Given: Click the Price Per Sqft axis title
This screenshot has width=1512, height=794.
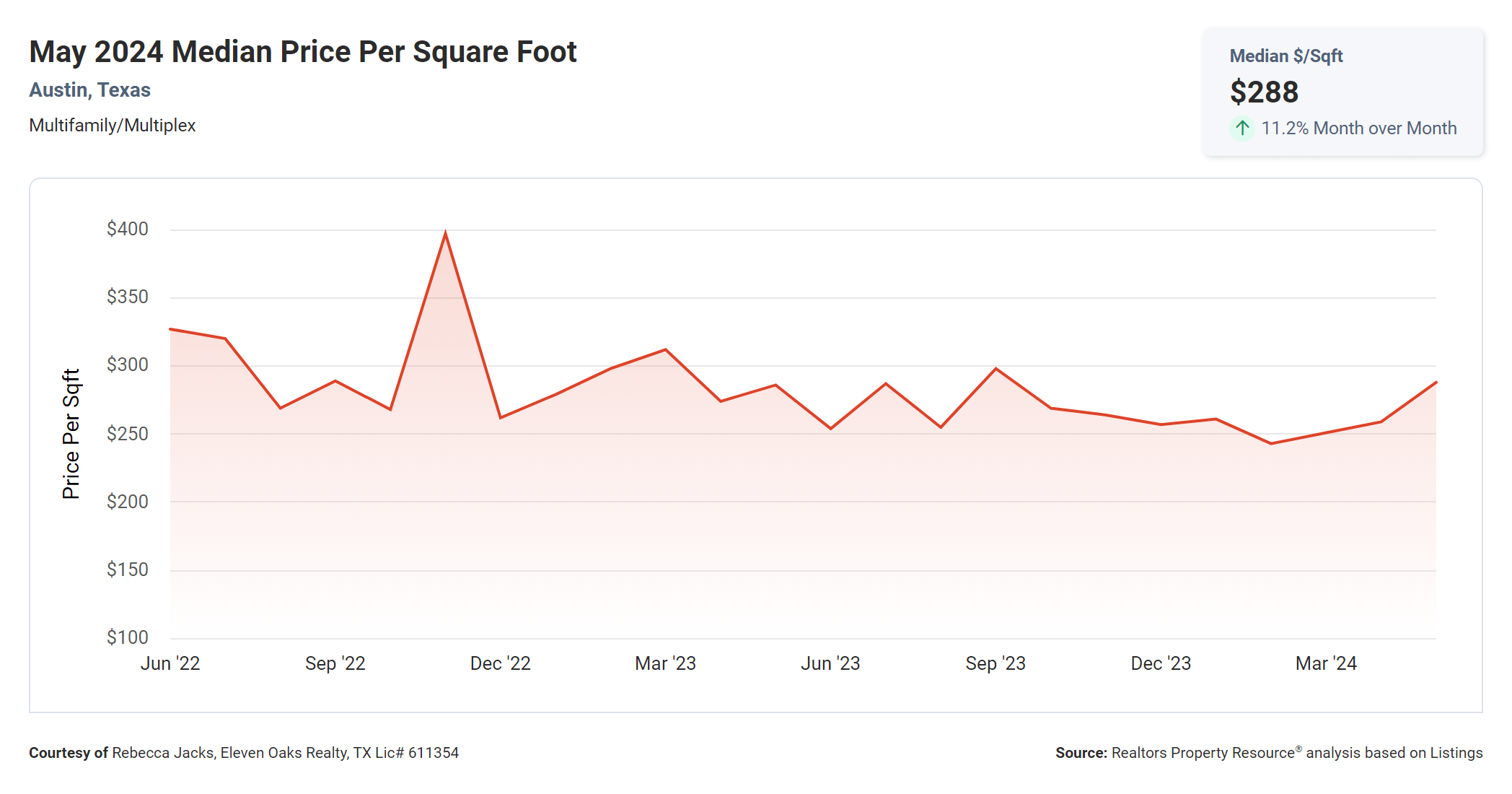Looking at the screenshot, I should [71, 434].
